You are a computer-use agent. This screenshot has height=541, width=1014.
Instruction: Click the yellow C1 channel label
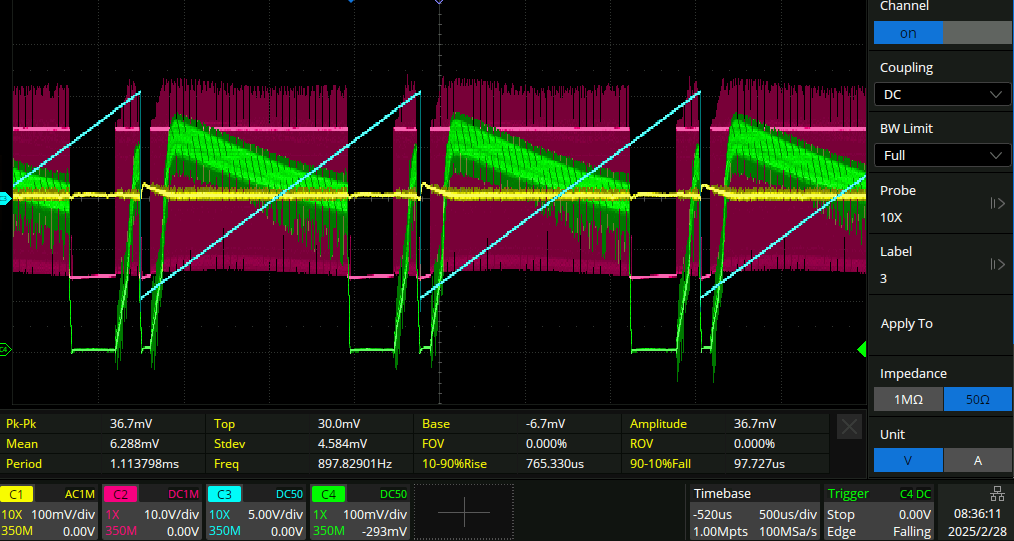click(17, 494)
